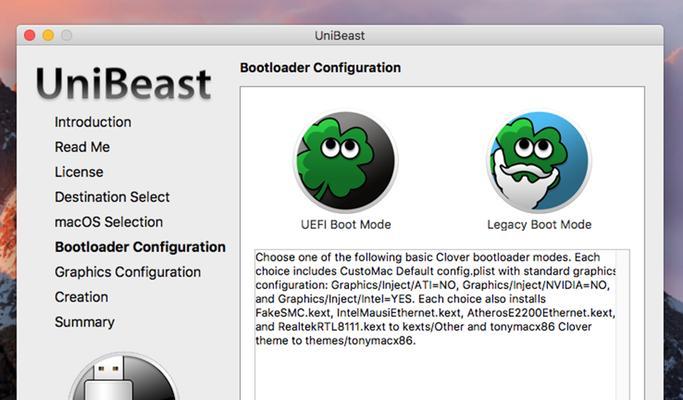The width and height of the screenshot is (683, 400).
Task: Select the bearded Legacy Boot Mode clover icon
Action: [x=539, y=161]
